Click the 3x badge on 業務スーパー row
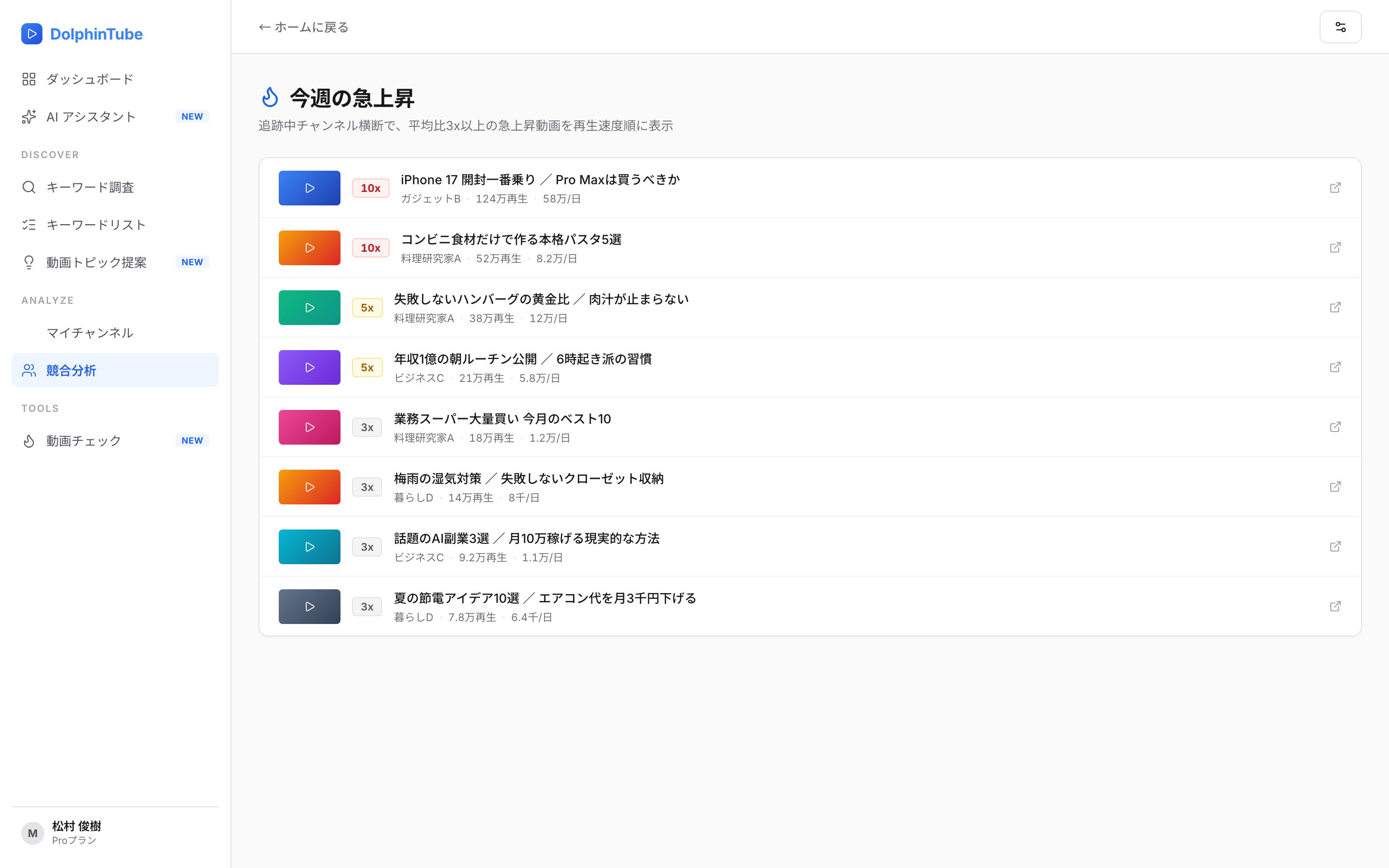 click(x=367, y=427)
